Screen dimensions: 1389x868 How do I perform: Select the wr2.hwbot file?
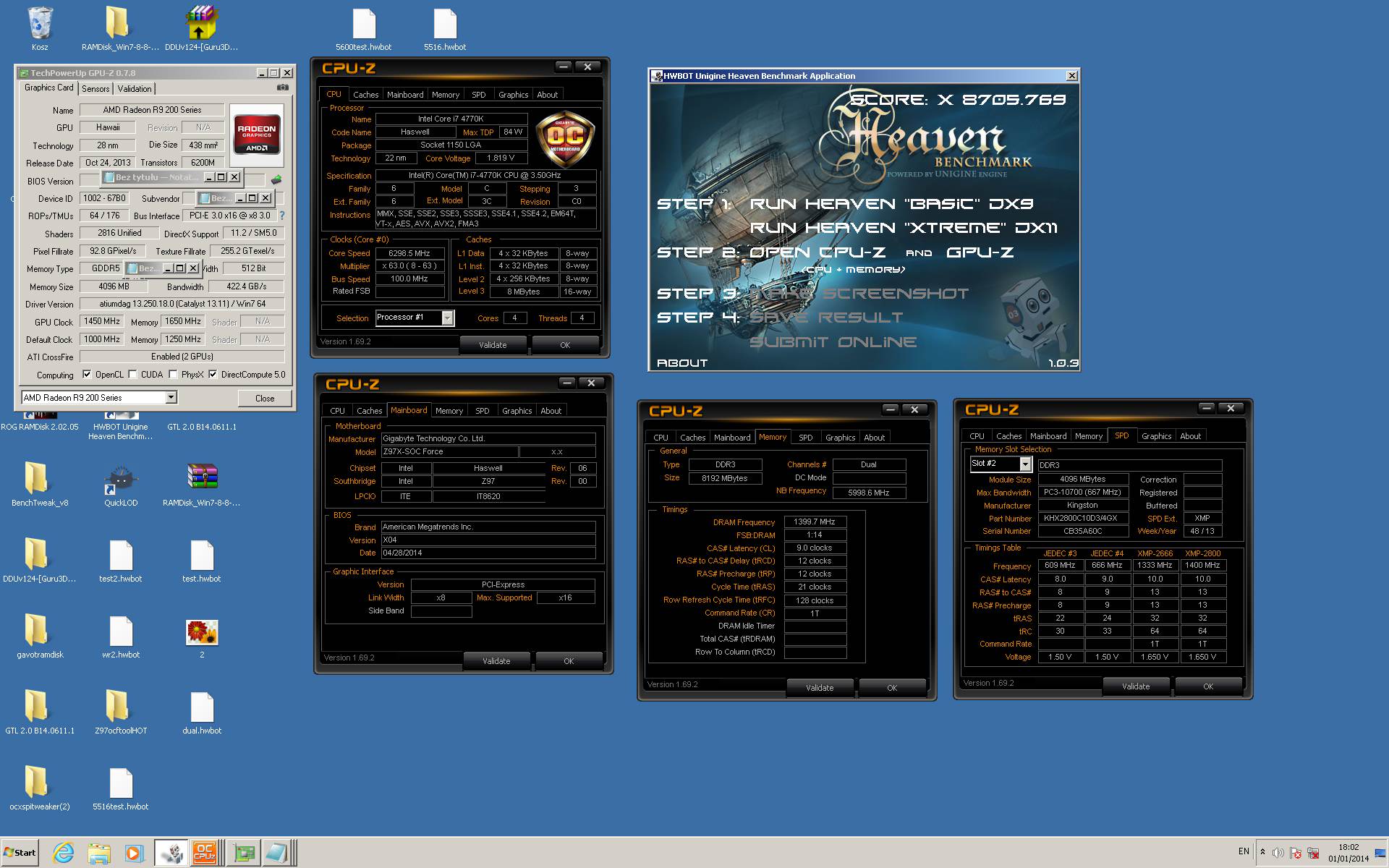point(121,631)
